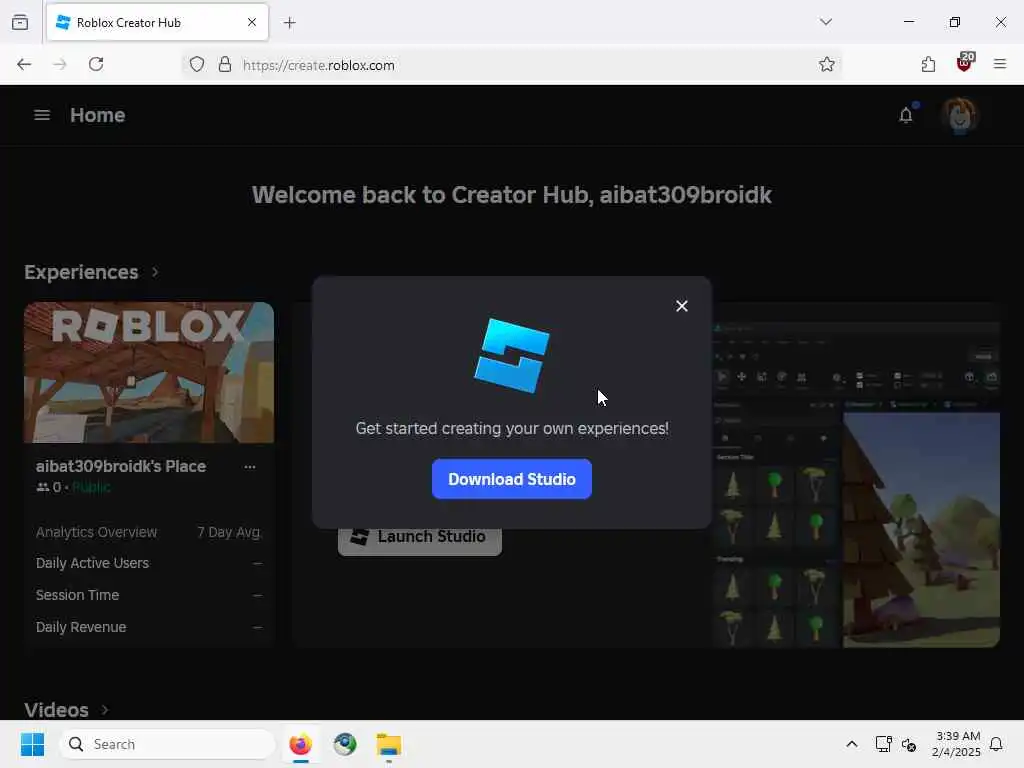The width and height of the screenshot is (1024, 768).
Task: Bookmark this page with the star icon
Action: click(827, 64)
